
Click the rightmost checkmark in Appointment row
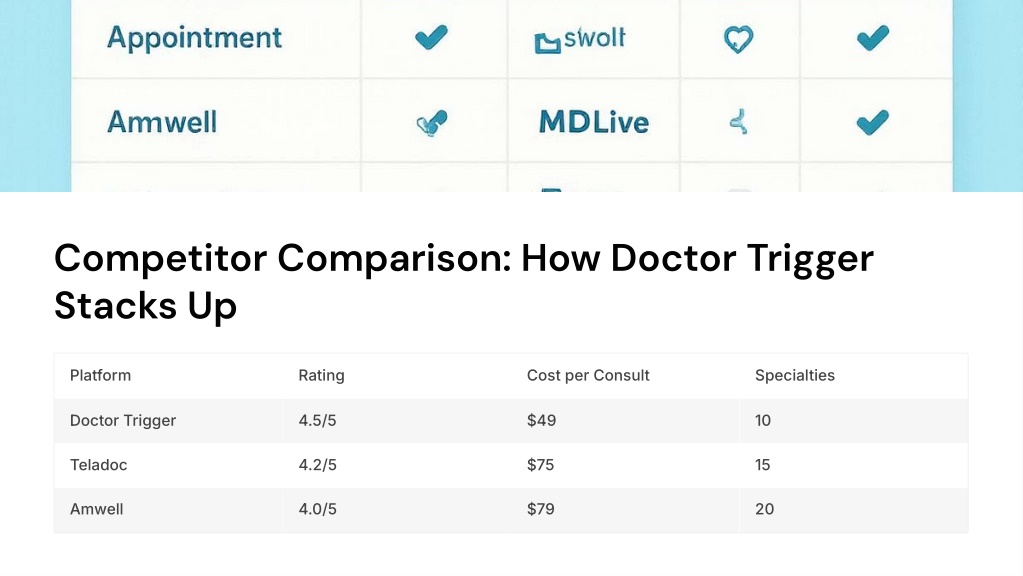(x=873, y=38)
